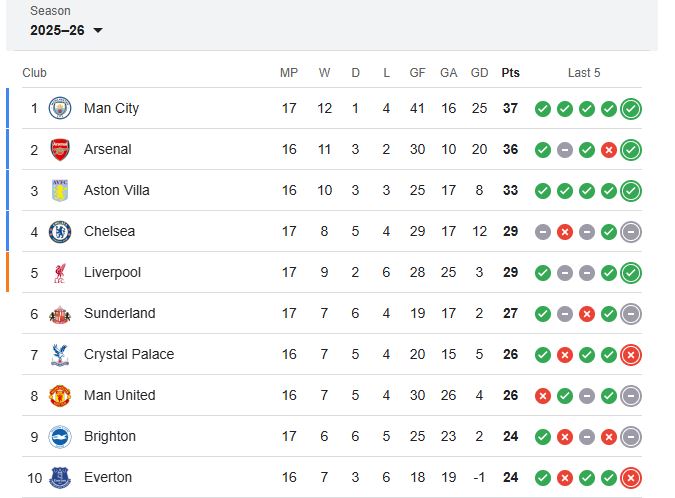Open the Brighton team name link
Viewport: 675px width, 498px height.
[x=109, y=436]
